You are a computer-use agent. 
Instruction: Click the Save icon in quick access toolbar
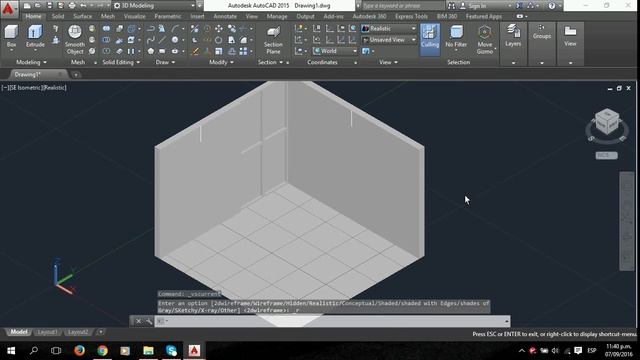coord(49,6)
